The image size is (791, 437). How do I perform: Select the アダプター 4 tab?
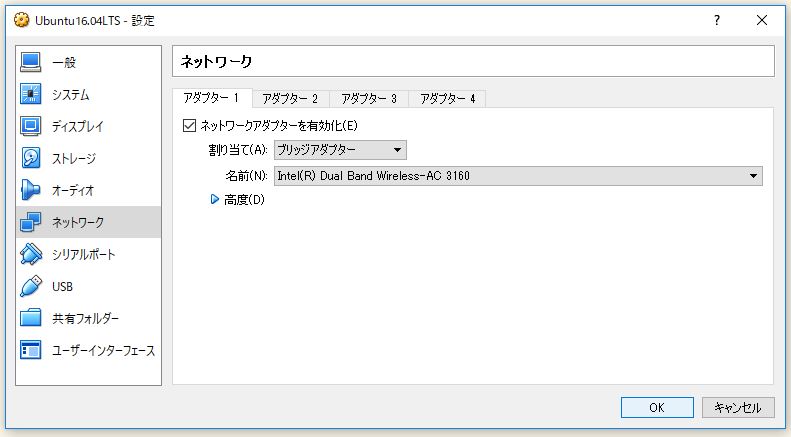click(x=447, y=98)
